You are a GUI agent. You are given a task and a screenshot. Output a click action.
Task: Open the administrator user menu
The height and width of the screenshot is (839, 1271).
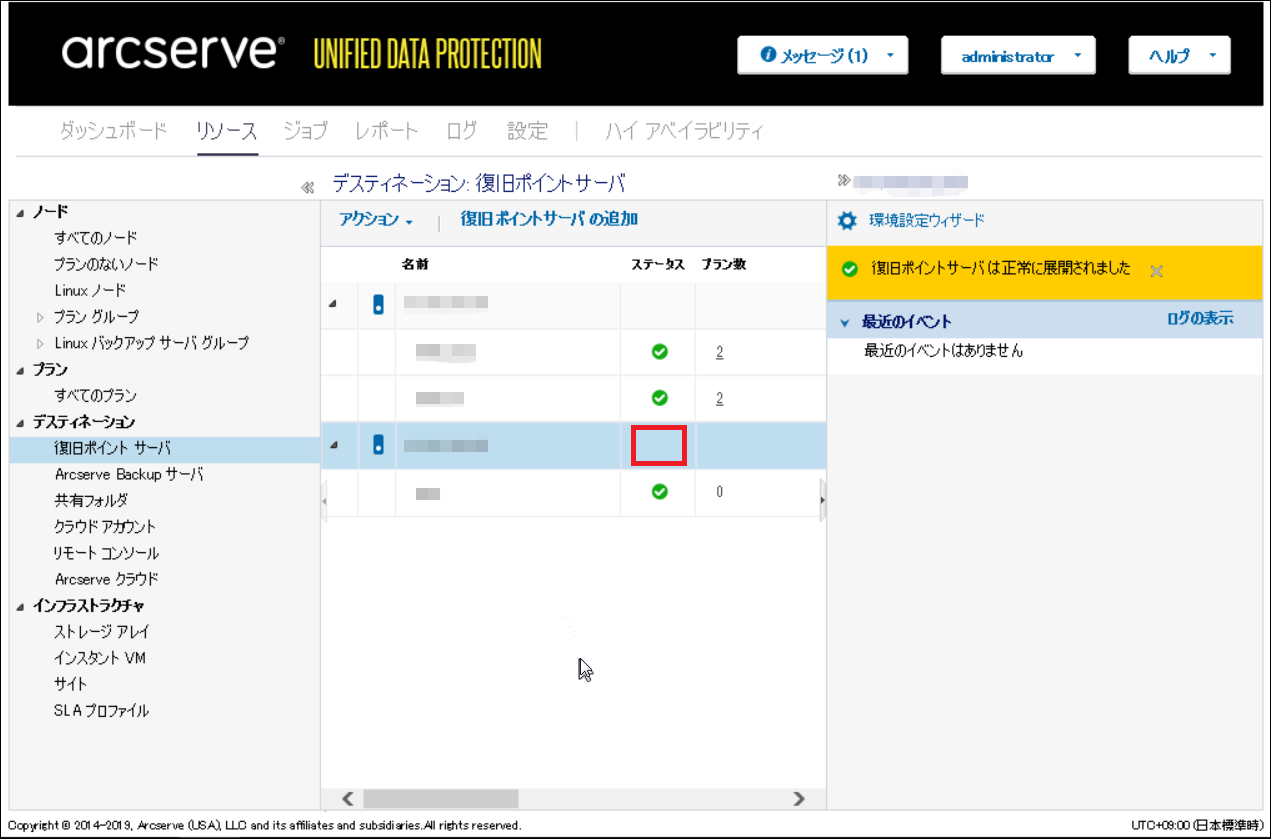coord(1018,56)
